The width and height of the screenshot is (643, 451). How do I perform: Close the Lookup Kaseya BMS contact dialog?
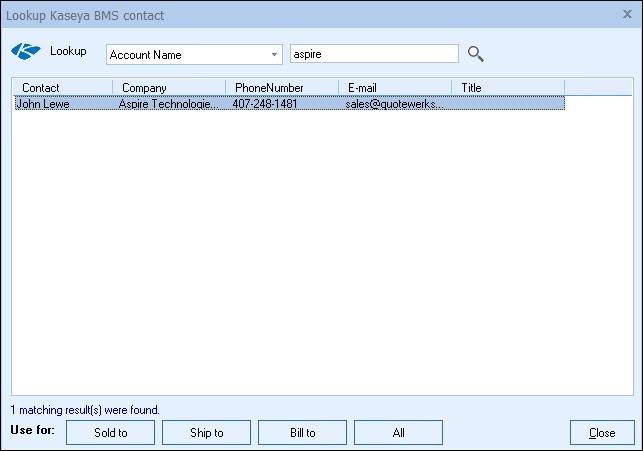pos(627,14)
